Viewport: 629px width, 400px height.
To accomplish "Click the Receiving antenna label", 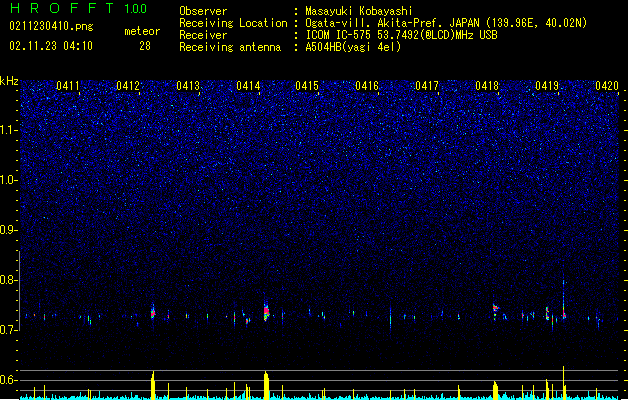I will click(230, 47).
